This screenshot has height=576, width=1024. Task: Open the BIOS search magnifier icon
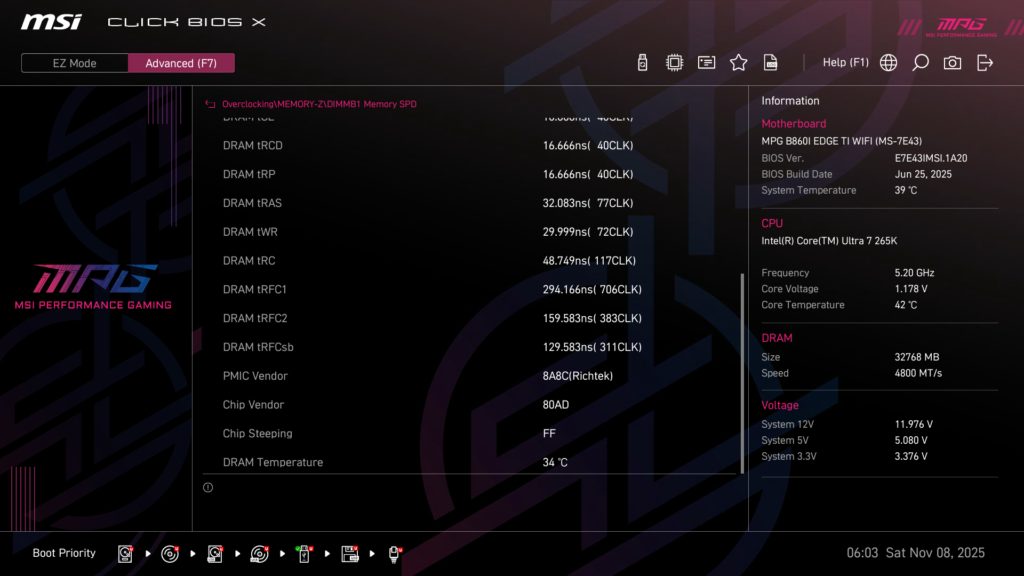[x=920, y=61]
